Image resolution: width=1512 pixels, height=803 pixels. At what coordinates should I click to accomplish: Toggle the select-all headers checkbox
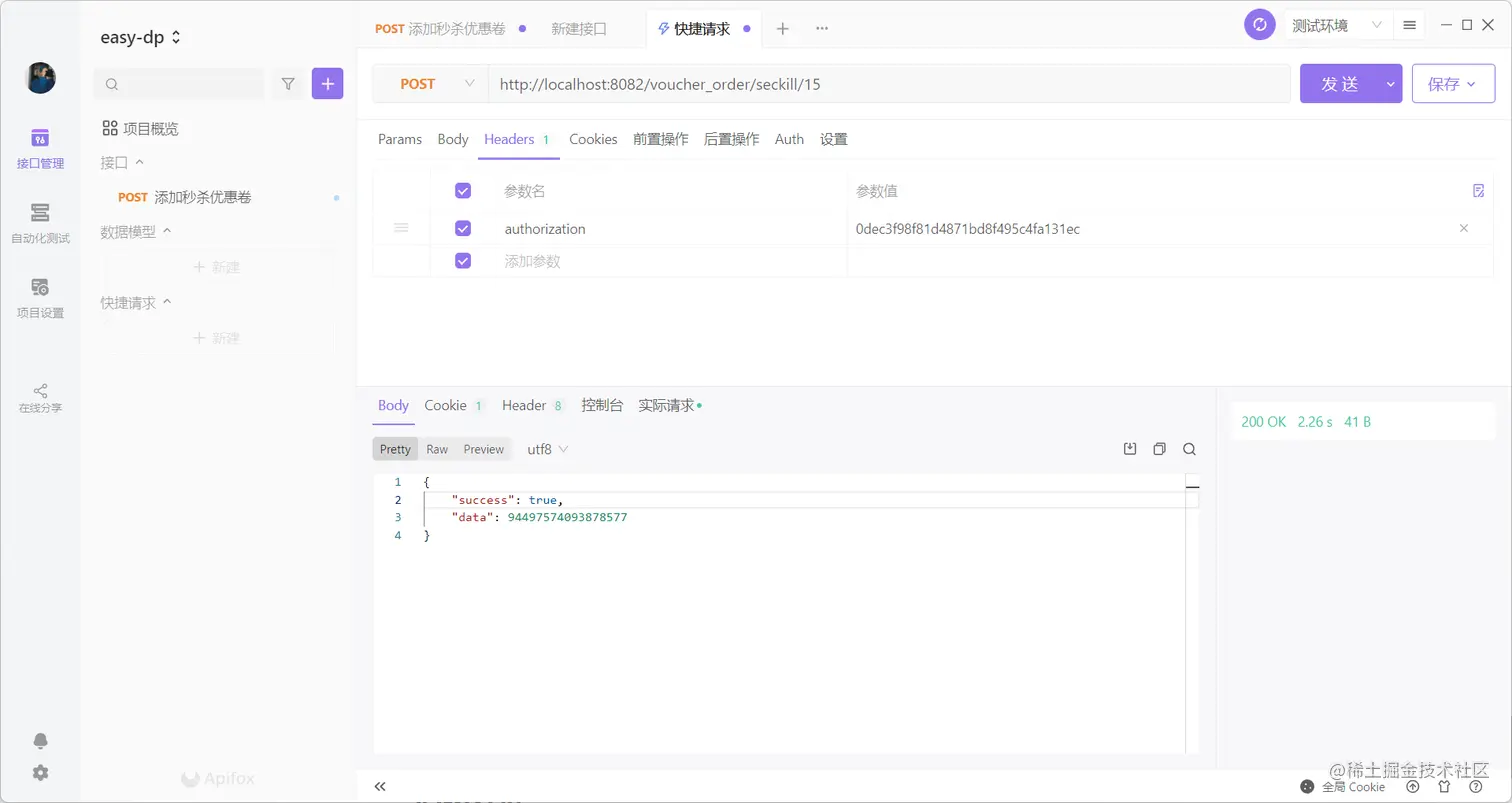point(463,191)
